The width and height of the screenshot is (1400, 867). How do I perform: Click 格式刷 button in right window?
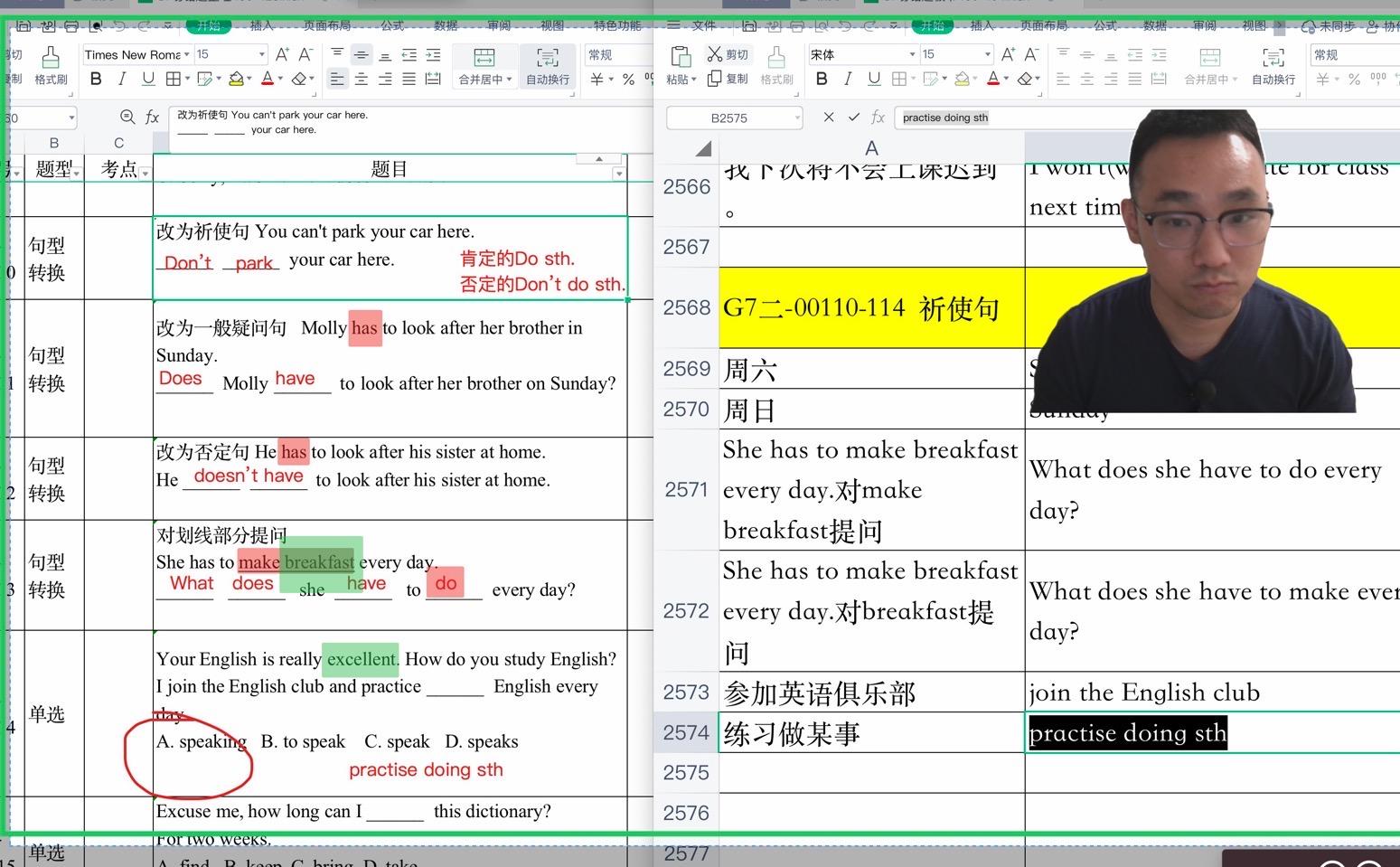point(776,66)
